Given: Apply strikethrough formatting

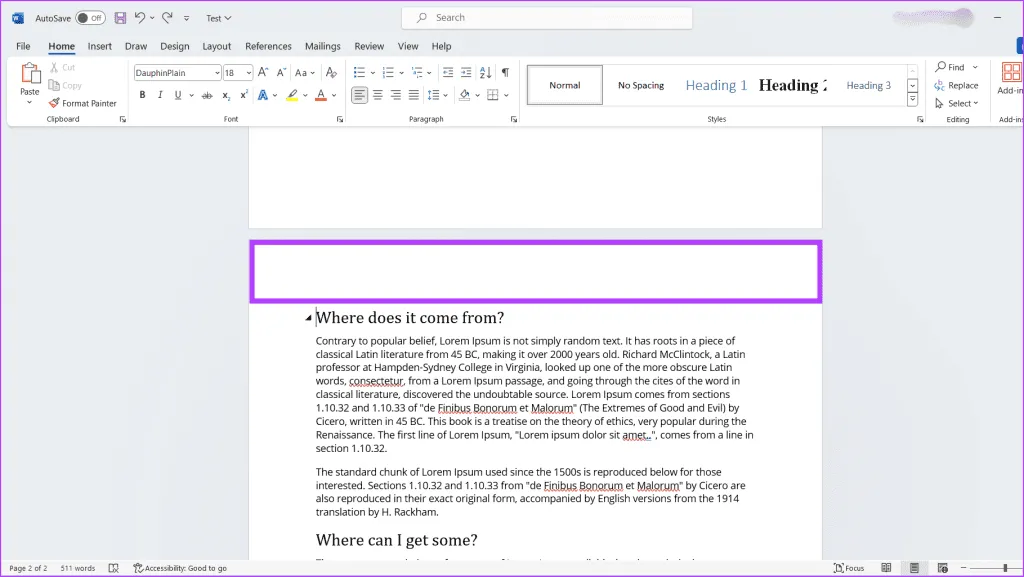Looking at the screenshot, I should 207,95.
